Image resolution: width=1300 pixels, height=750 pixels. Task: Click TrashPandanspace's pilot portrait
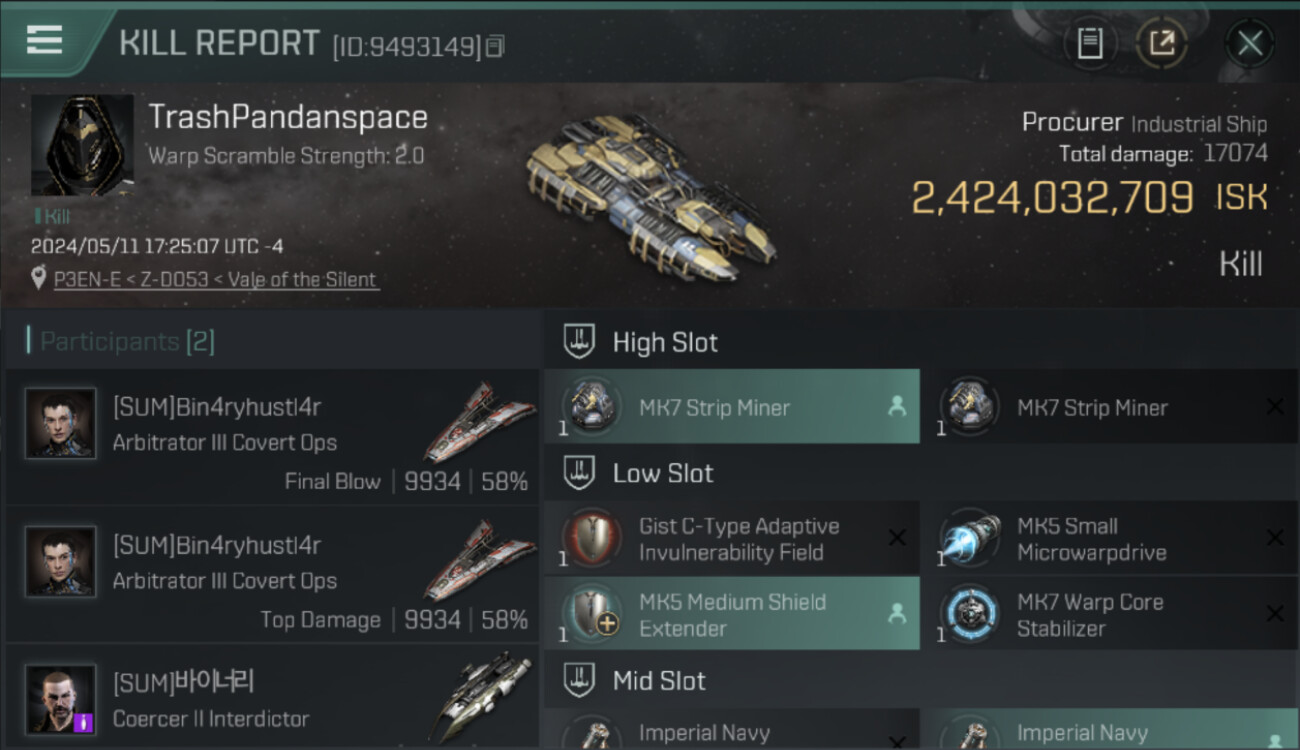(x=82, y=146)
